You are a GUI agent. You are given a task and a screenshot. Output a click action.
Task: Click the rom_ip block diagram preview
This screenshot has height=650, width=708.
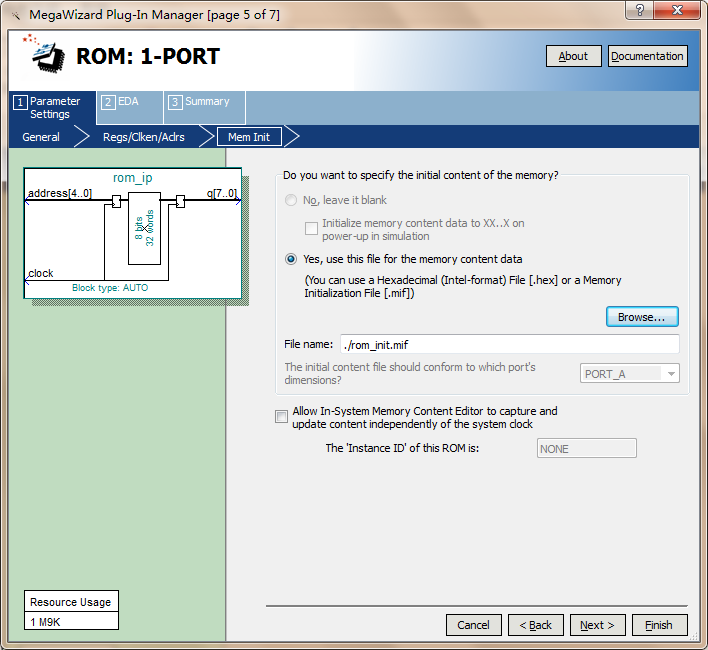(133, 233)
